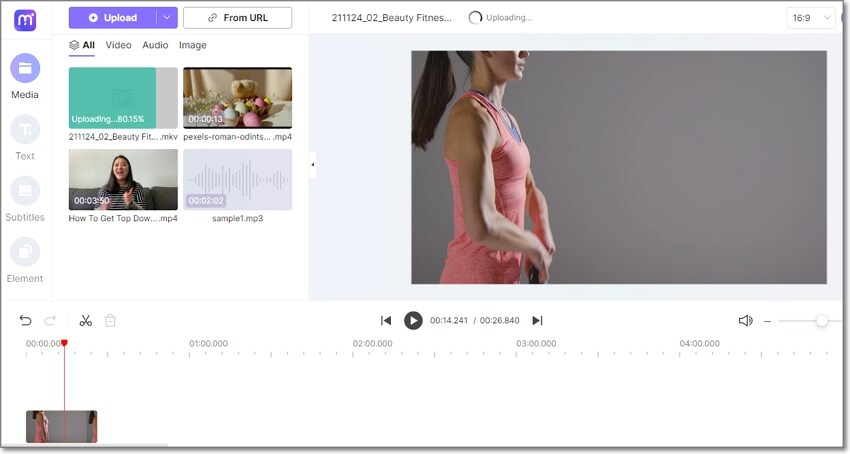
Task: Select the video clip on the timeline track
Action: coord(61,426)
